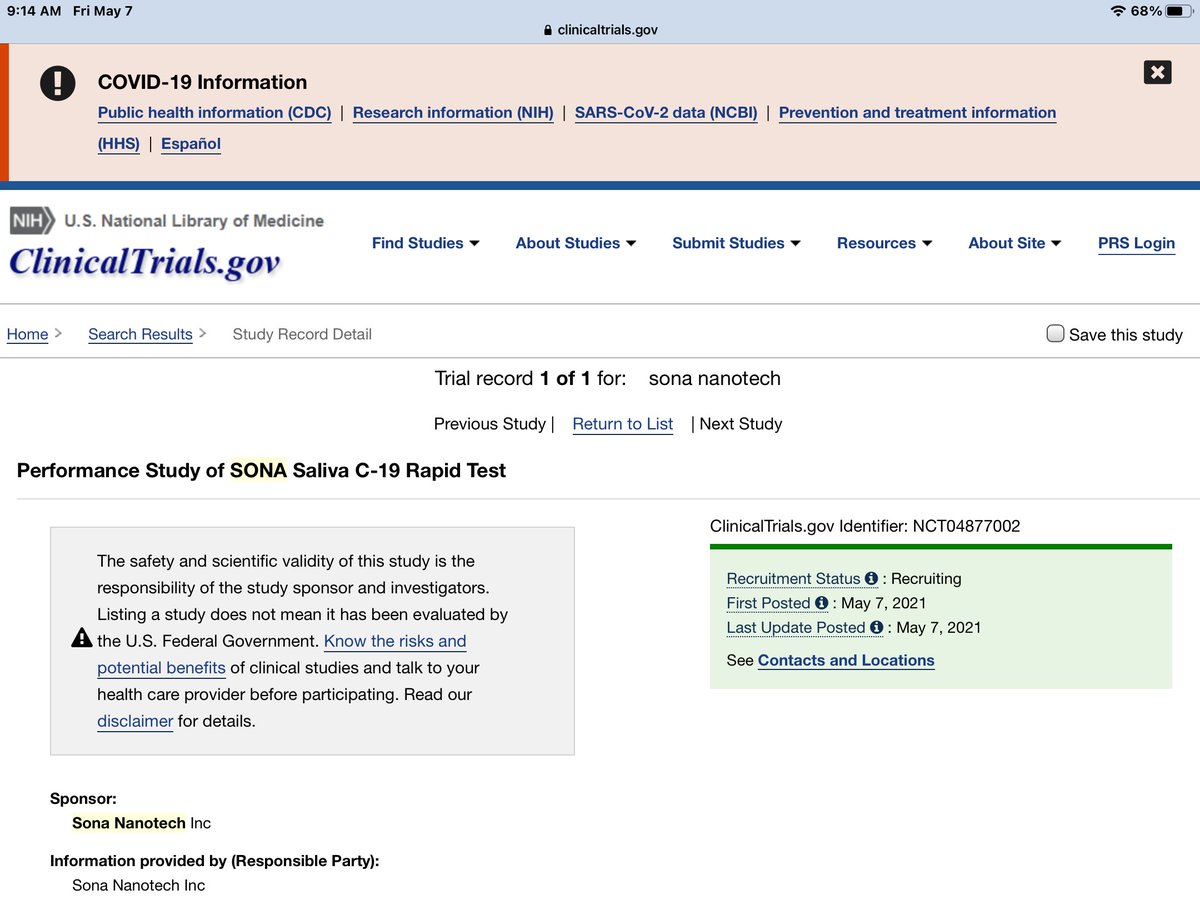Check the Save this study checkbox
Viewport: 1200px width, 900px height.
pos(1055,333)
